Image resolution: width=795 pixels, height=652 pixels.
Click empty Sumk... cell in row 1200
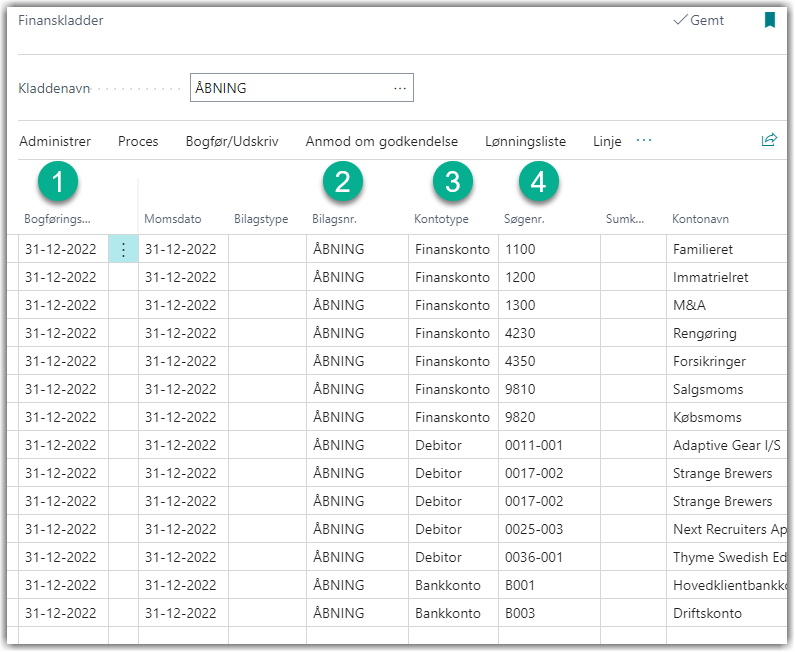point(633,277)
